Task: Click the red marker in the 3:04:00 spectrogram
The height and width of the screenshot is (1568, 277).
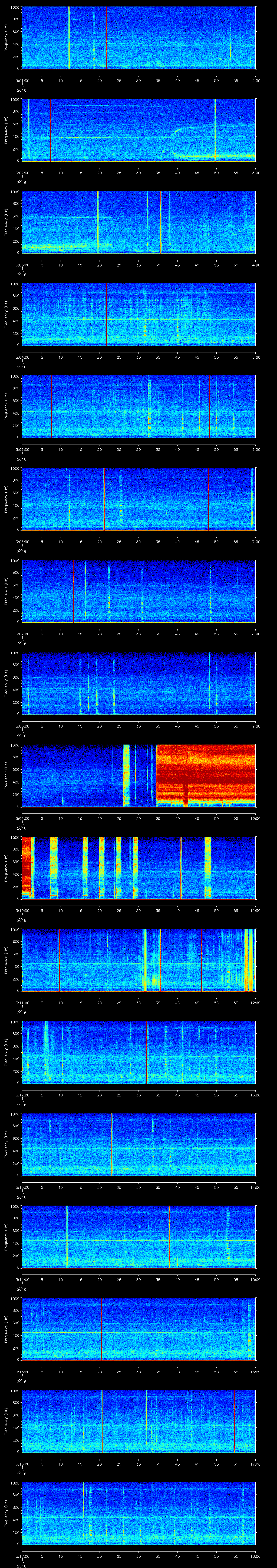Action: click(107, 315)
